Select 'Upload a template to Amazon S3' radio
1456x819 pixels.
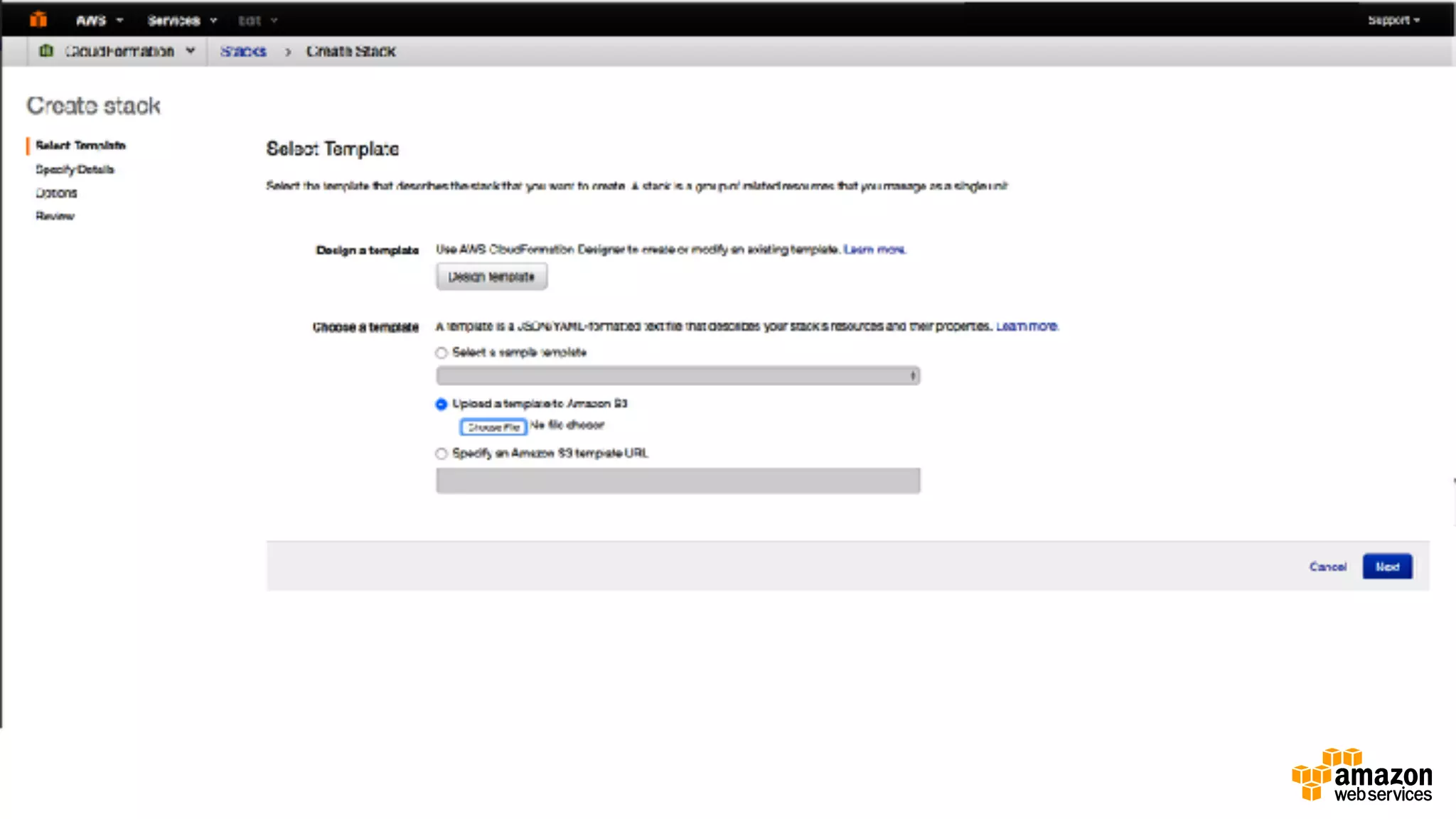point(441,404)
